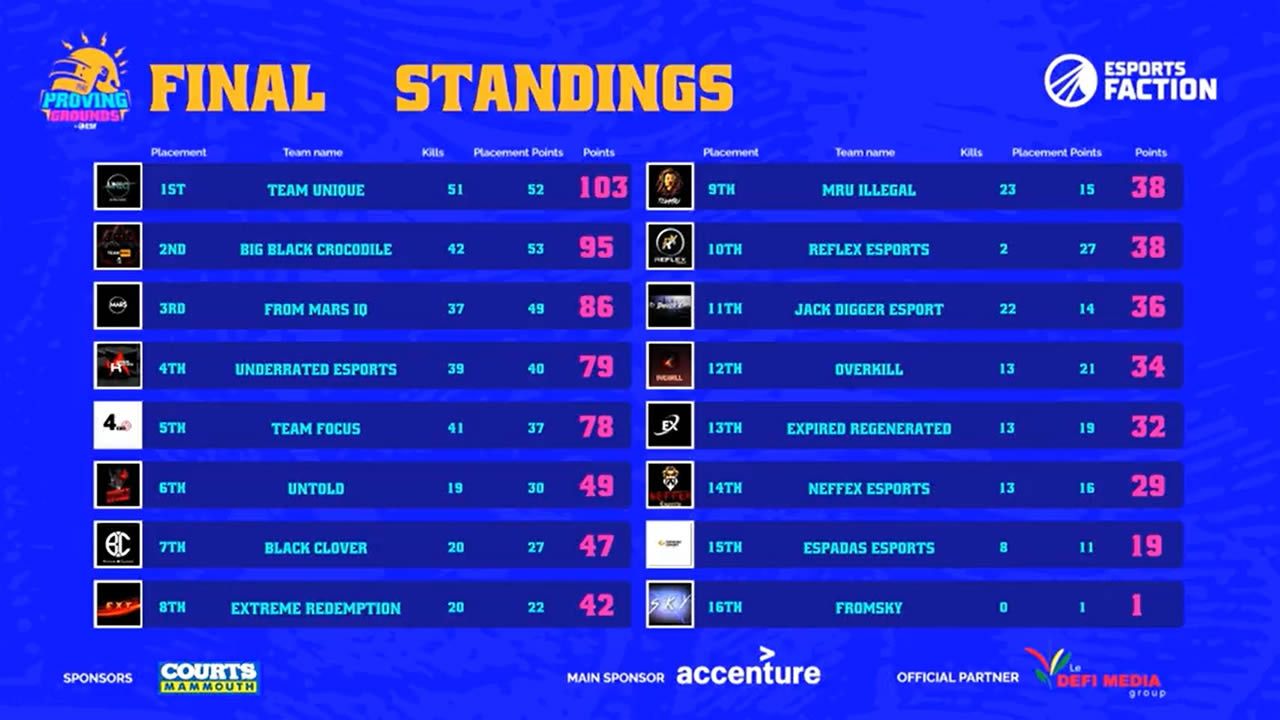The height and width of the screenshot is (720, 1280).
Task: Click the FromSky team logo
Action: point(670,604)
